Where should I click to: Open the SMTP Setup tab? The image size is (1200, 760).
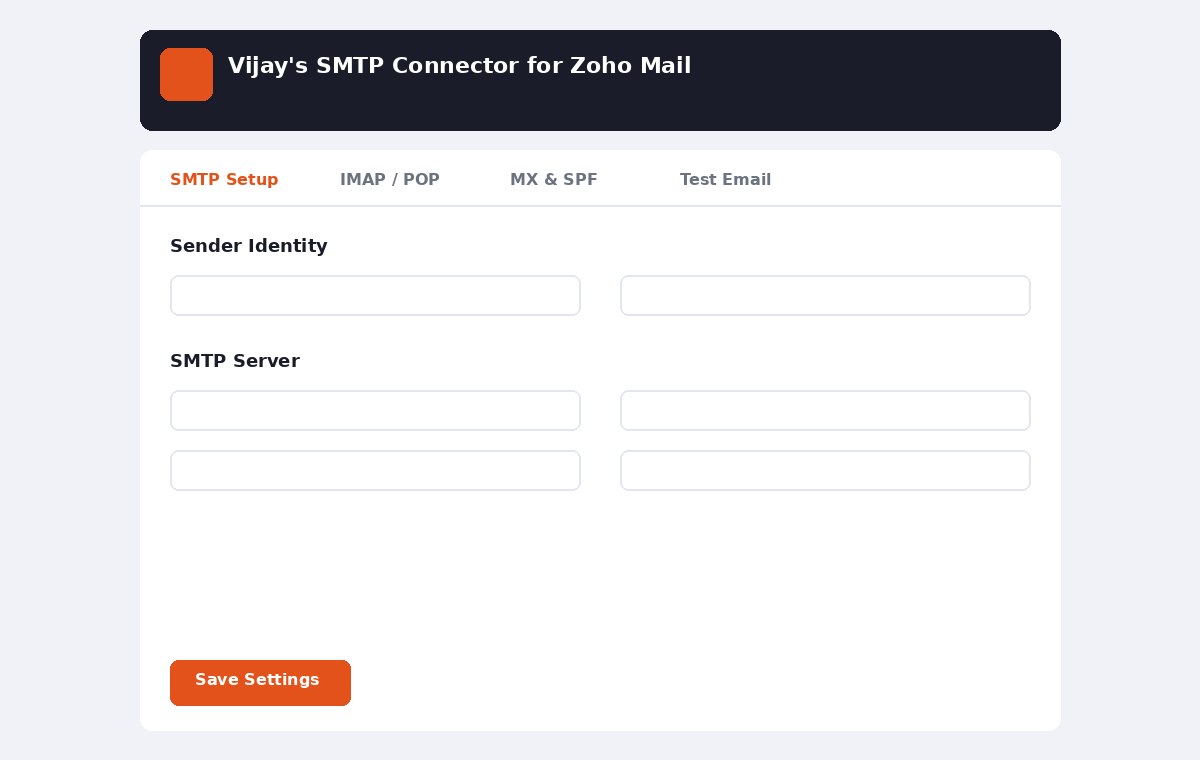pyautogui.click(x=224, y=180)
